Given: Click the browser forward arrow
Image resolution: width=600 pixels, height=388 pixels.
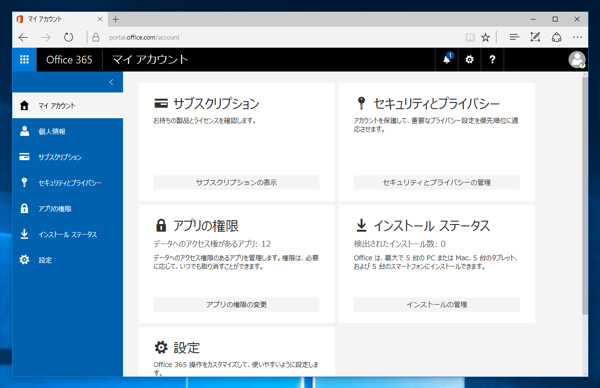Looking at the screenshot, I should (x=46, y=37).
